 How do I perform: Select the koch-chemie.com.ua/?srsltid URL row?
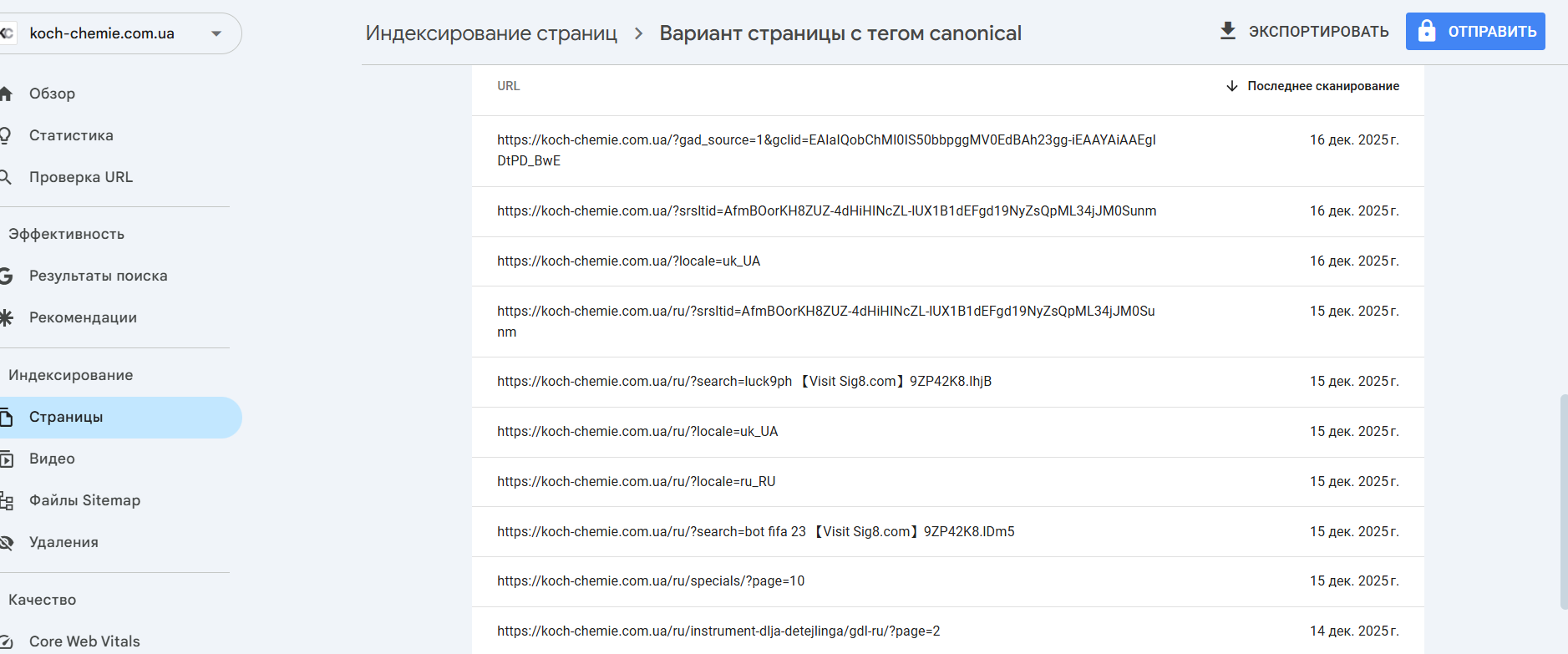point(948,211)
